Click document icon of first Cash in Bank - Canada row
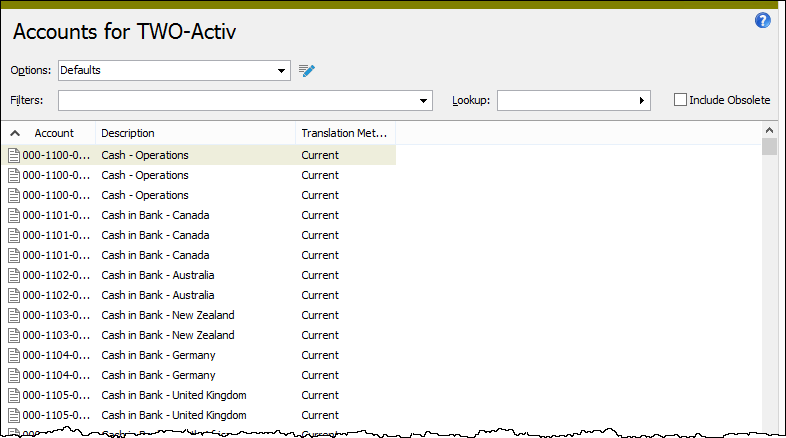This screenshot has width=786, height=438. [15, 215]
